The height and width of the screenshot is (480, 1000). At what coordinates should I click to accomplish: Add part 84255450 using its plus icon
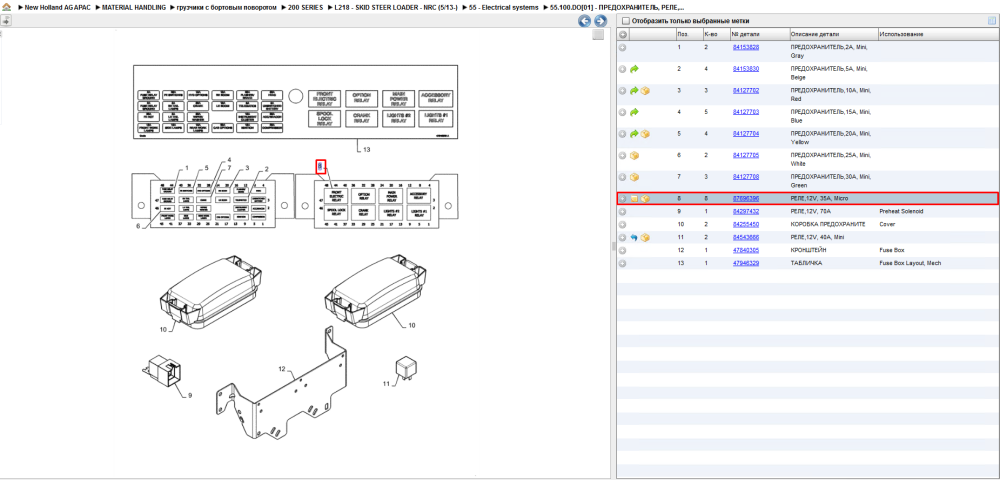(x=623, y=224)
